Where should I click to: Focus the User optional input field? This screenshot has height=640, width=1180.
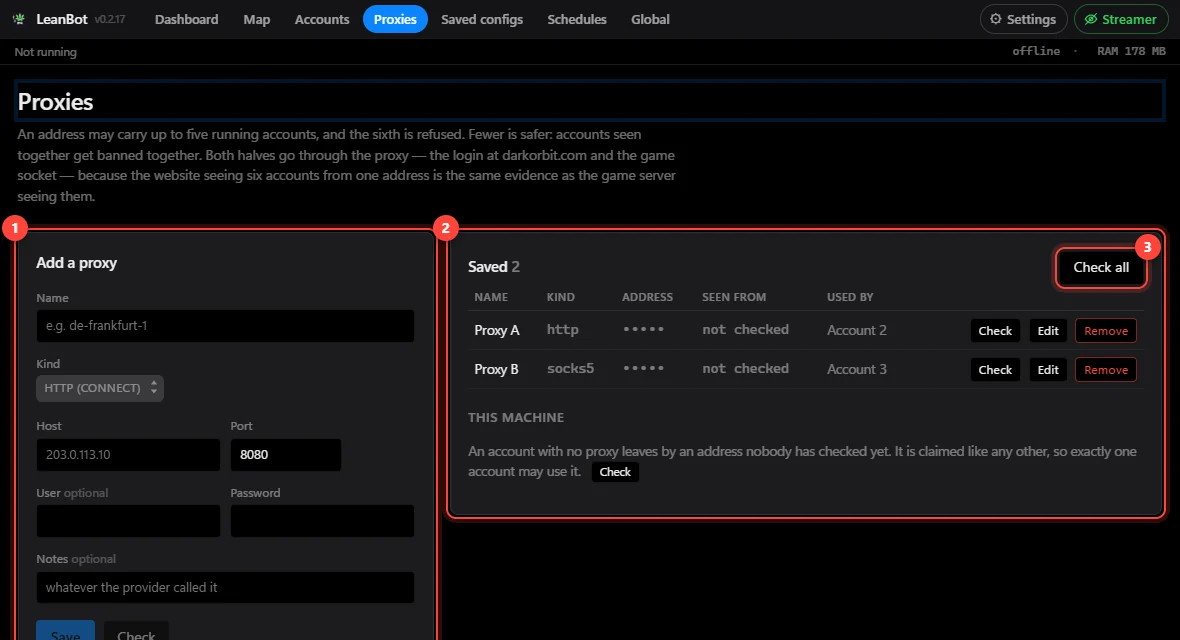point(128,521)
